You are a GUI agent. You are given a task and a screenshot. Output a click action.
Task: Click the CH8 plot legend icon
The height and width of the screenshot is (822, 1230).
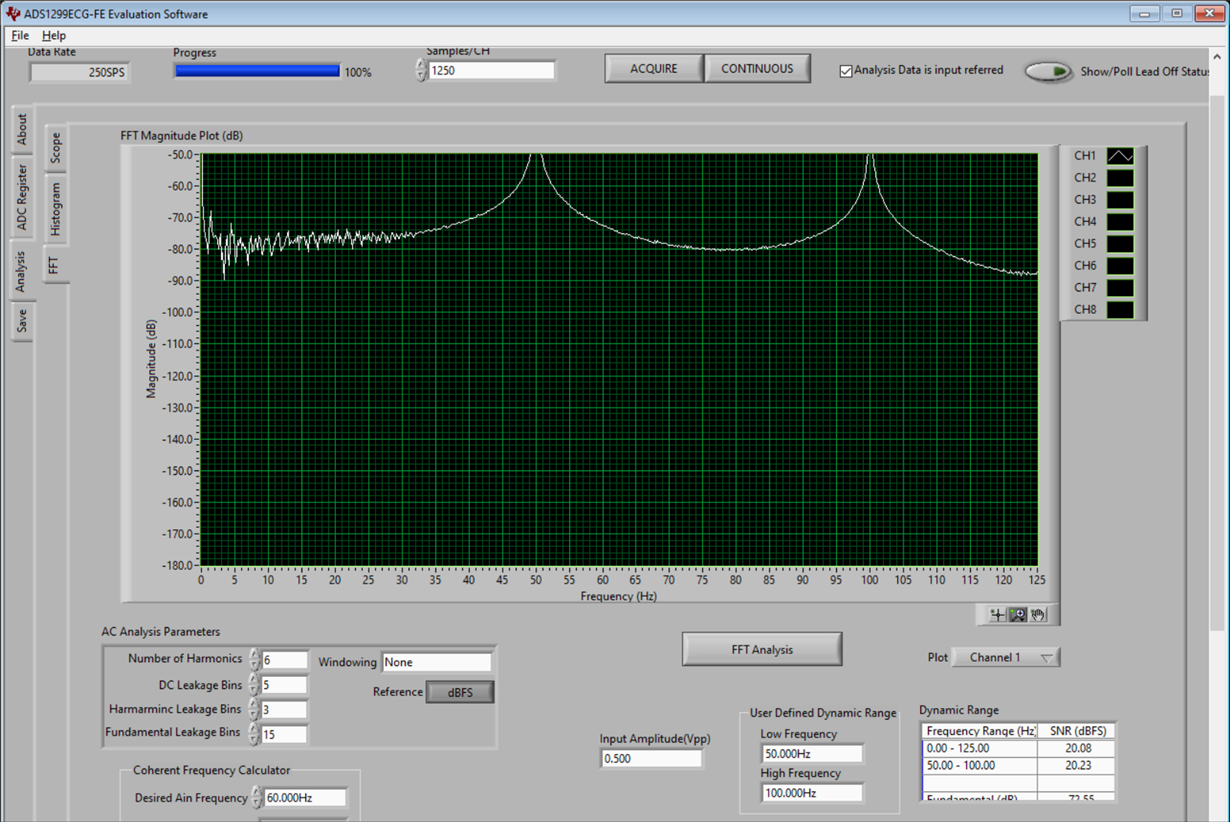coord(1120,310)
